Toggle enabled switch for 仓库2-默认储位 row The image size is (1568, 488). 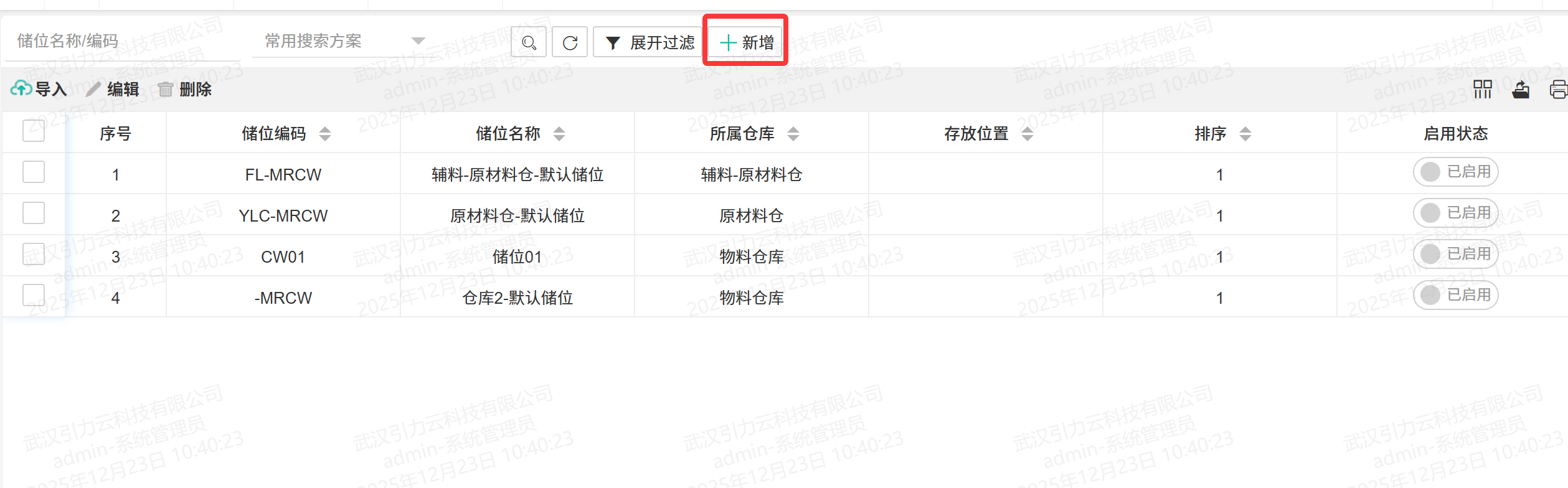coord(1455,295)
